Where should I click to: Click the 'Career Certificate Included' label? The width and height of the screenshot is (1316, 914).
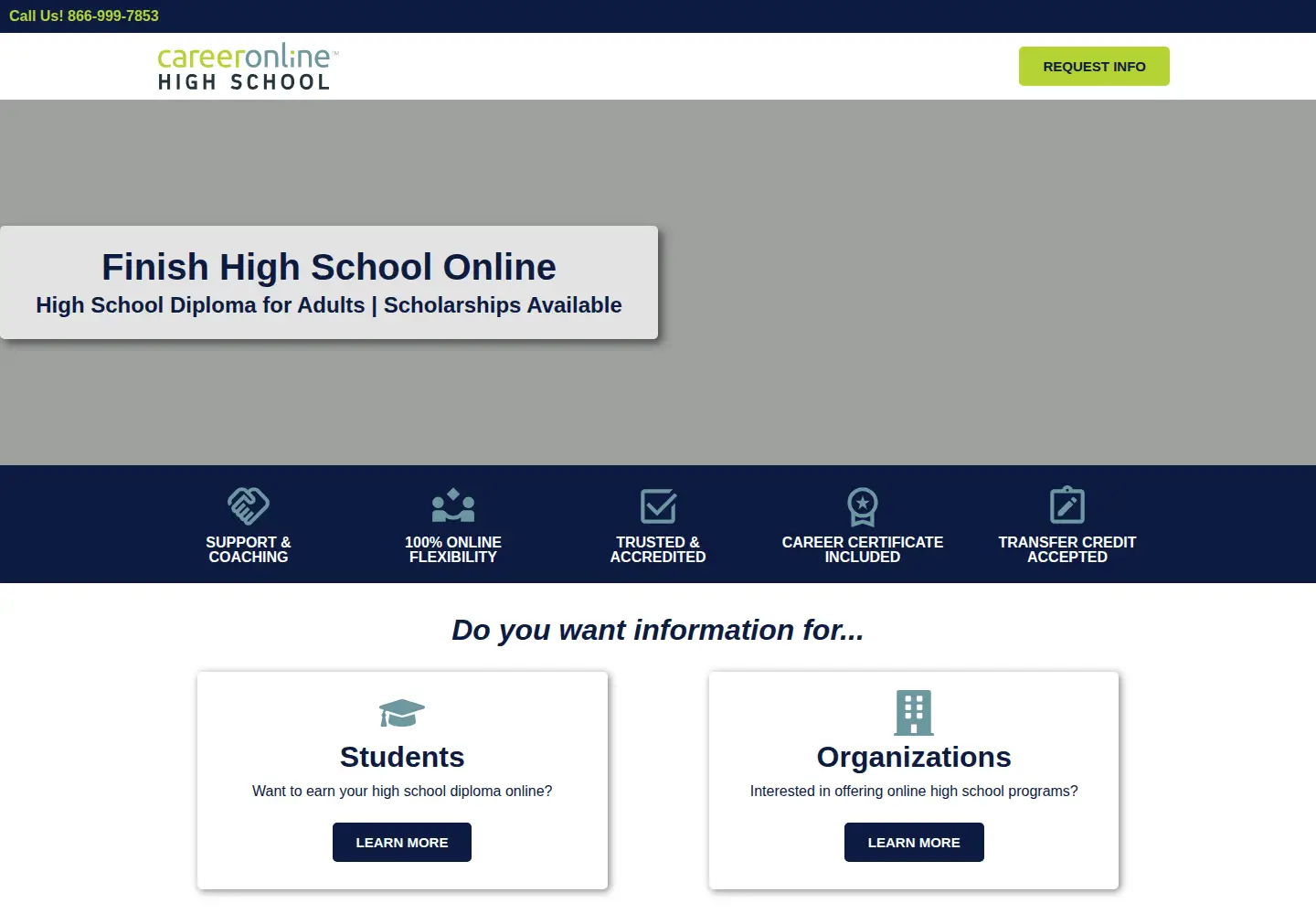(x=863, y=549)
